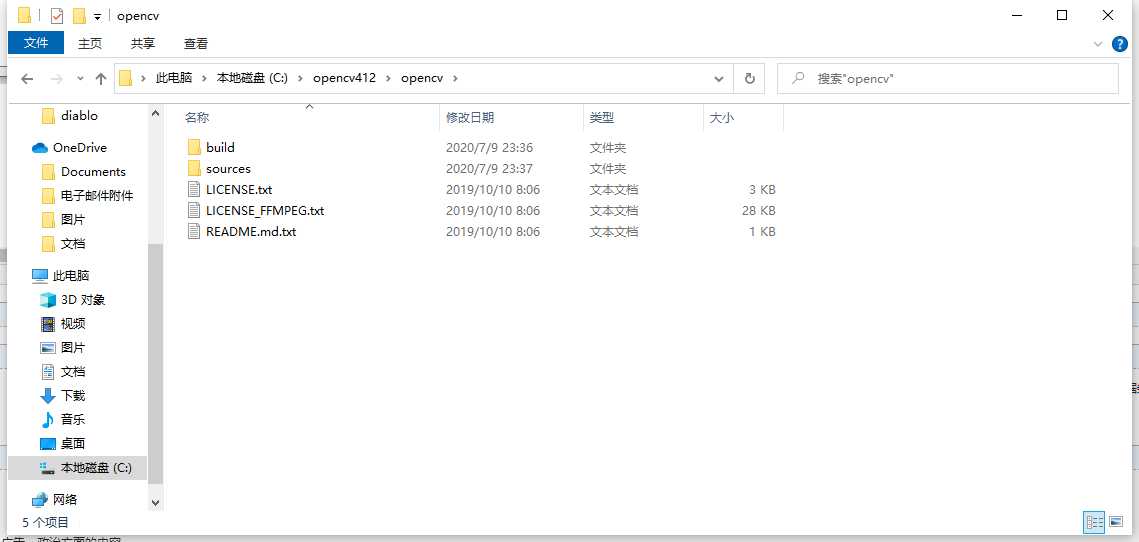
Task: Open the 主页 ribbon tab
Action: [90, 44]
